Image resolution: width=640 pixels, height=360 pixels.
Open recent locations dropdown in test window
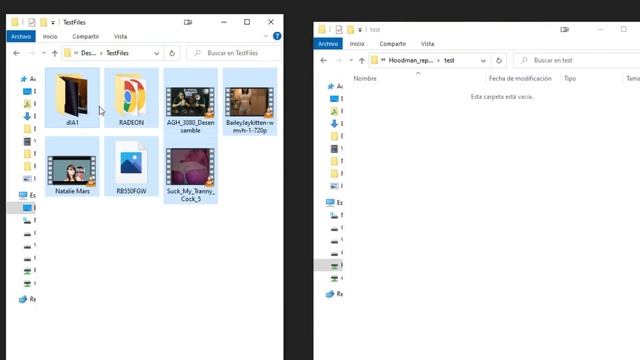pyautogui.click(x=351, y=60)
